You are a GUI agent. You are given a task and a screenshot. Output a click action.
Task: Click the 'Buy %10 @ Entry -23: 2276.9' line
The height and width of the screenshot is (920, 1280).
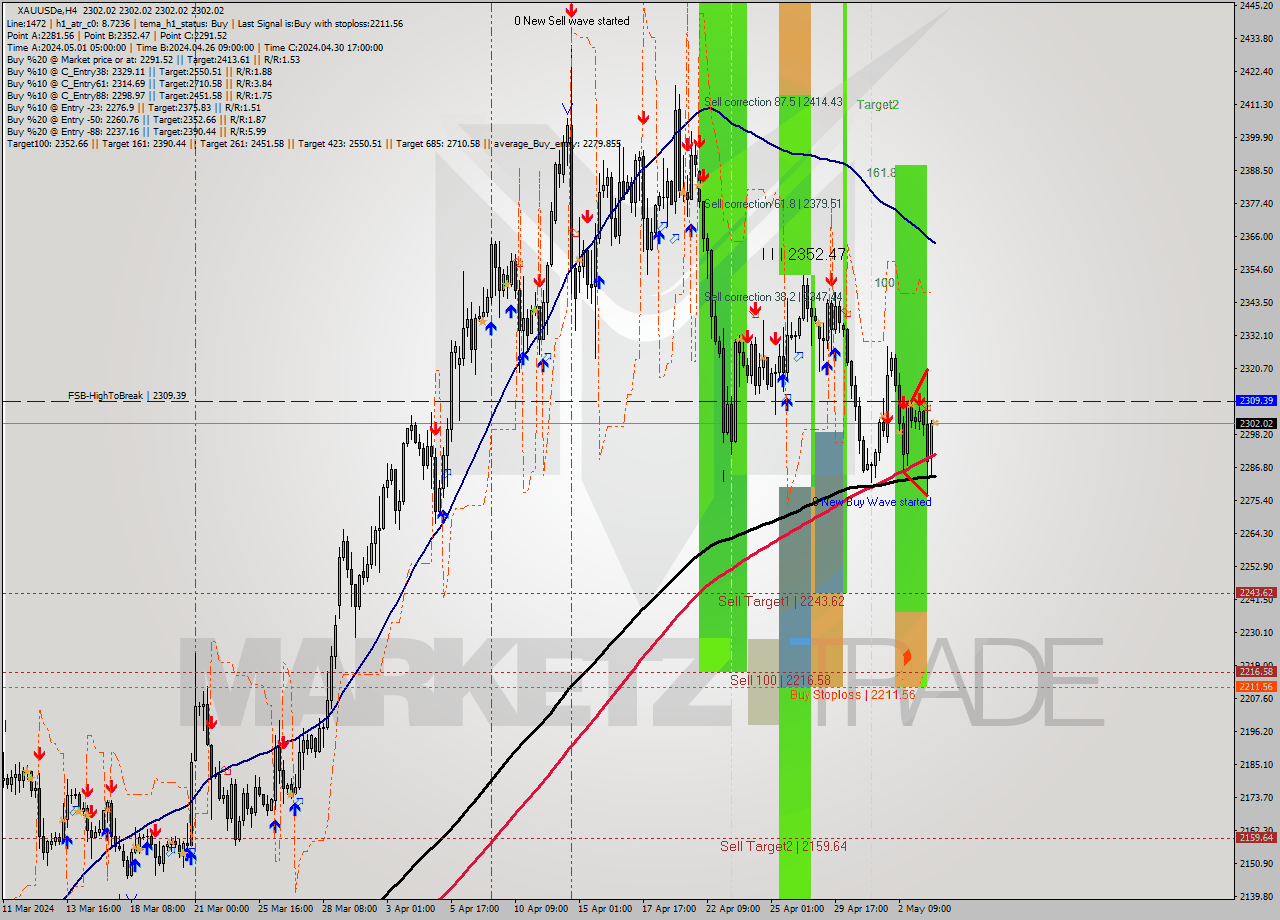133,107
